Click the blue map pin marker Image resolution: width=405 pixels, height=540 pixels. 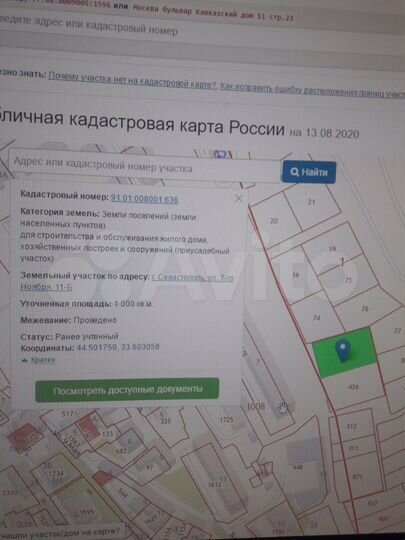click(343, 351)
